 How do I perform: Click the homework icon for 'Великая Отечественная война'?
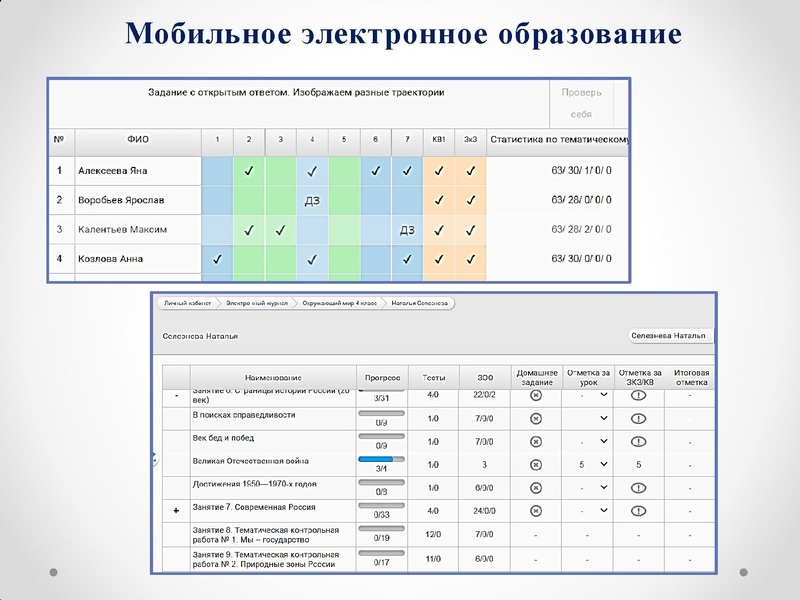point(537,463)
